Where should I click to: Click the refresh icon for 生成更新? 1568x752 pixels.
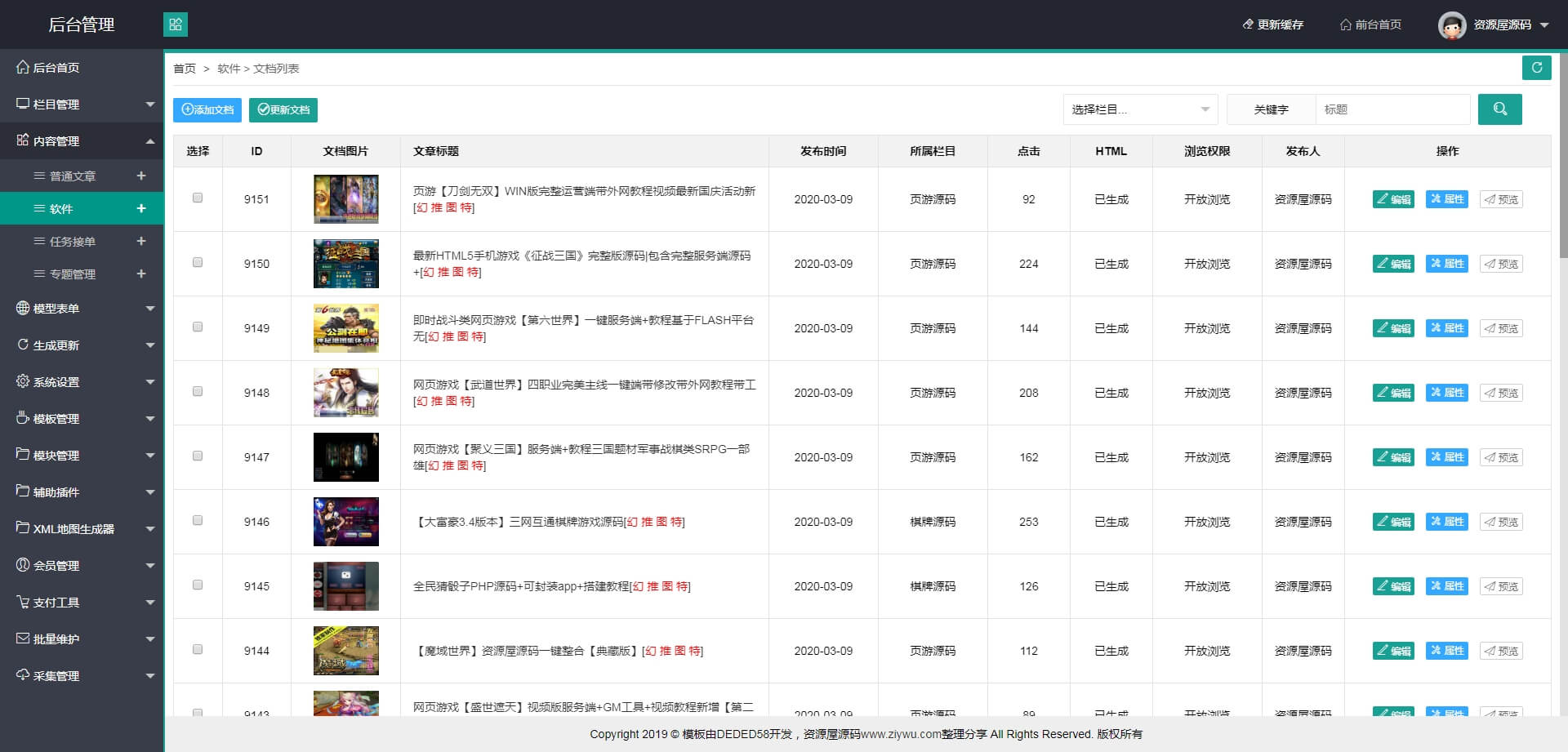click(23, 345)
